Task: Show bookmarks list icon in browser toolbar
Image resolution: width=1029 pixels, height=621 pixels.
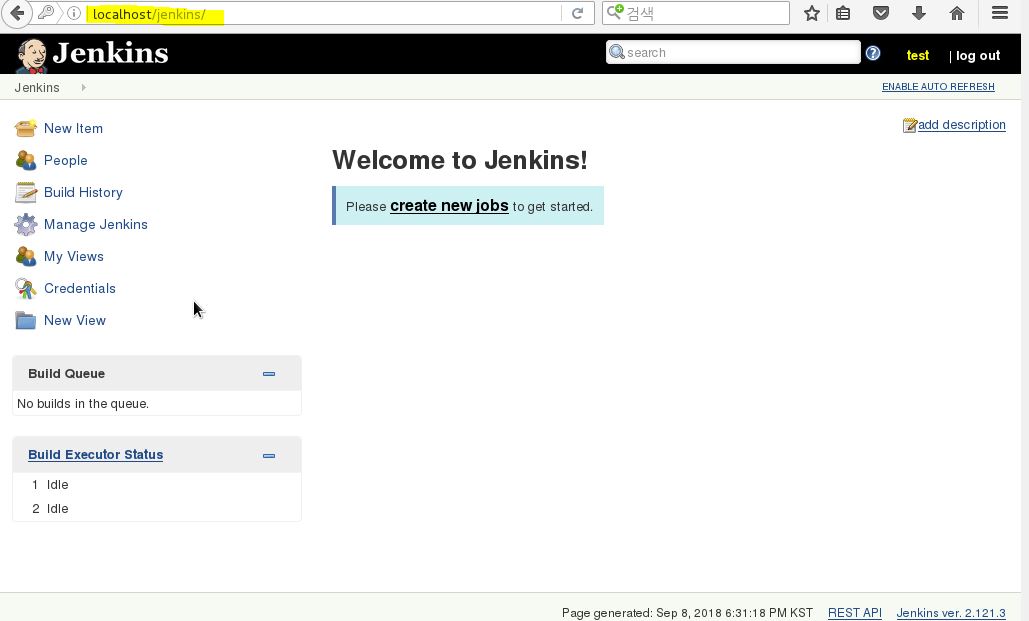Action: coord(843,13)
